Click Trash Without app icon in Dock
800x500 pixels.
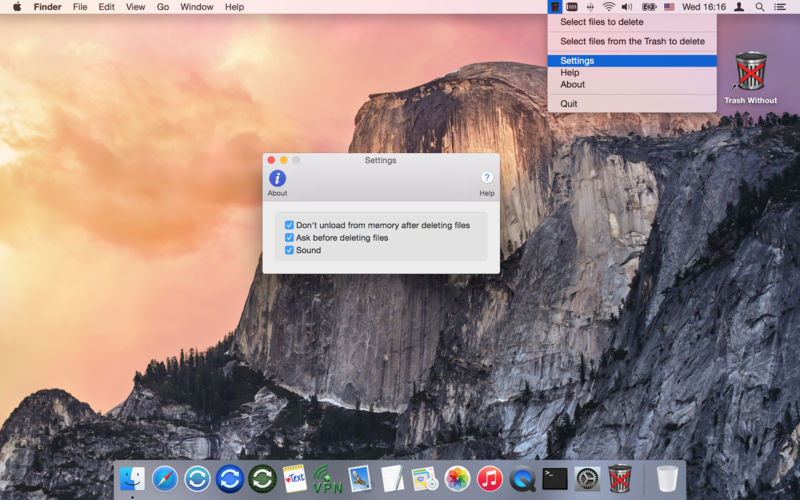(x=620, y=479)
